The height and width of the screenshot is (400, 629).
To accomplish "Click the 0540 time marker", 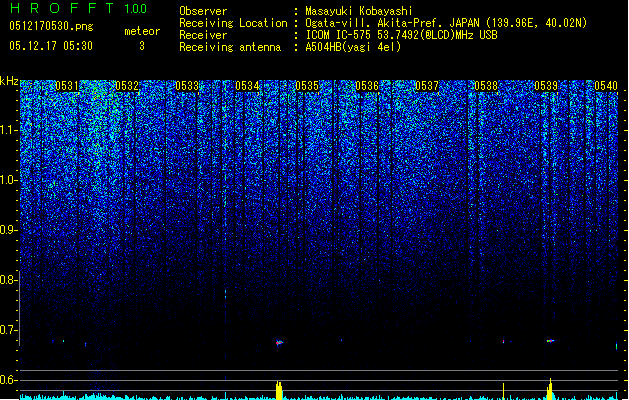I will tap(606, 86).
